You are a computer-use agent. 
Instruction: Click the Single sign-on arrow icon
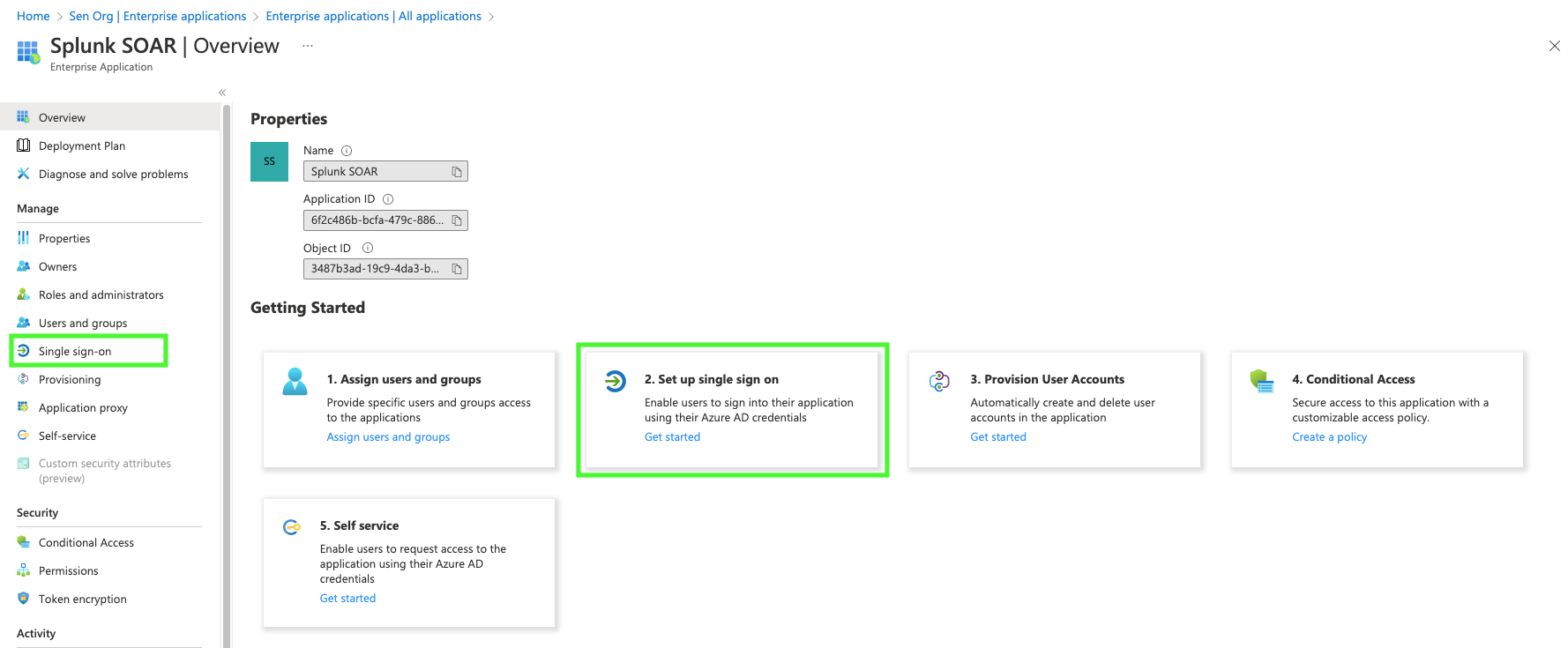point(23,351)
